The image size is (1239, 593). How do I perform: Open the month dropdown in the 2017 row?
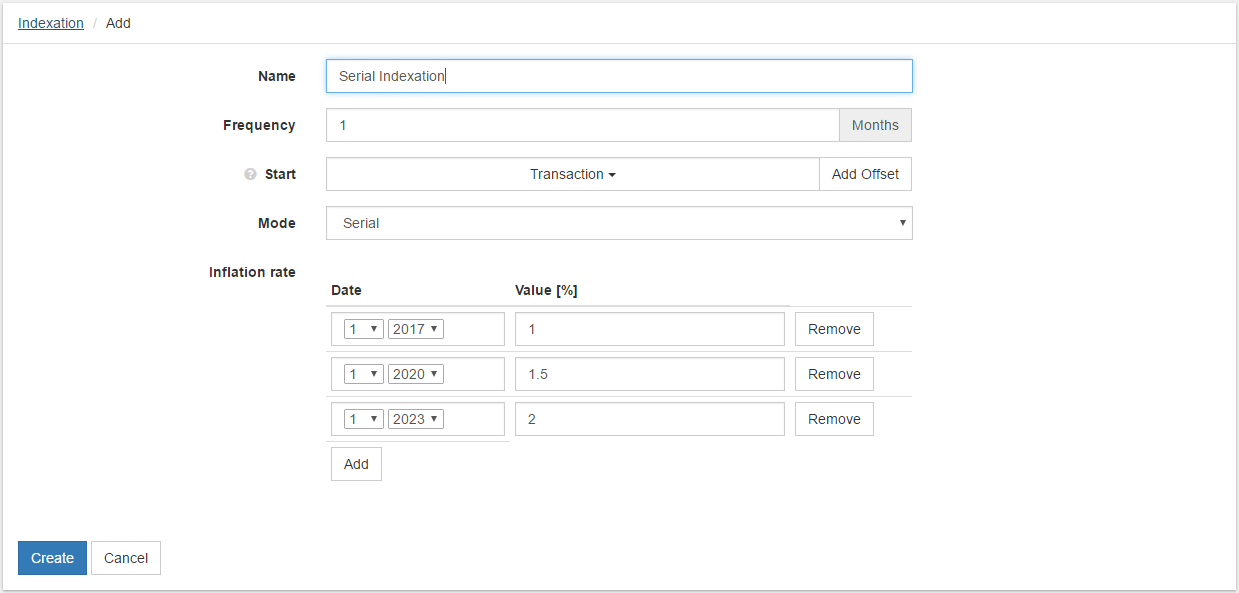(363, 329)
